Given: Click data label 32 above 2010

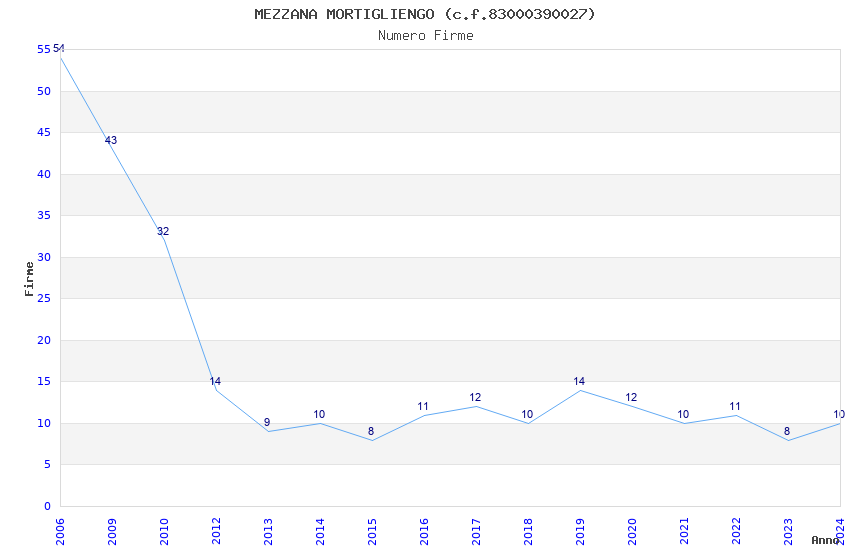Looking at the screenshot, I should point(163,231).
